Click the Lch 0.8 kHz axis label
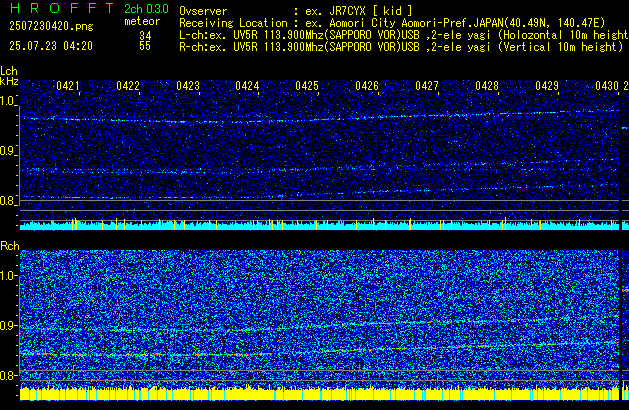 tap(8, 201)
